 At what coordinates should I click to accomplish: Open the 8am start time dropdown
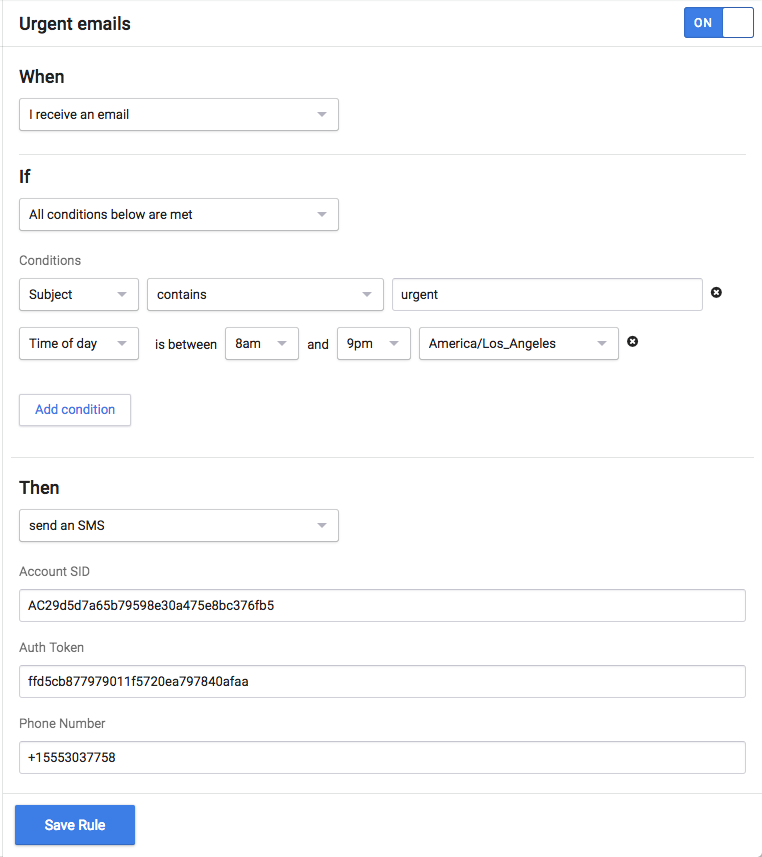[x=262, y=344]
